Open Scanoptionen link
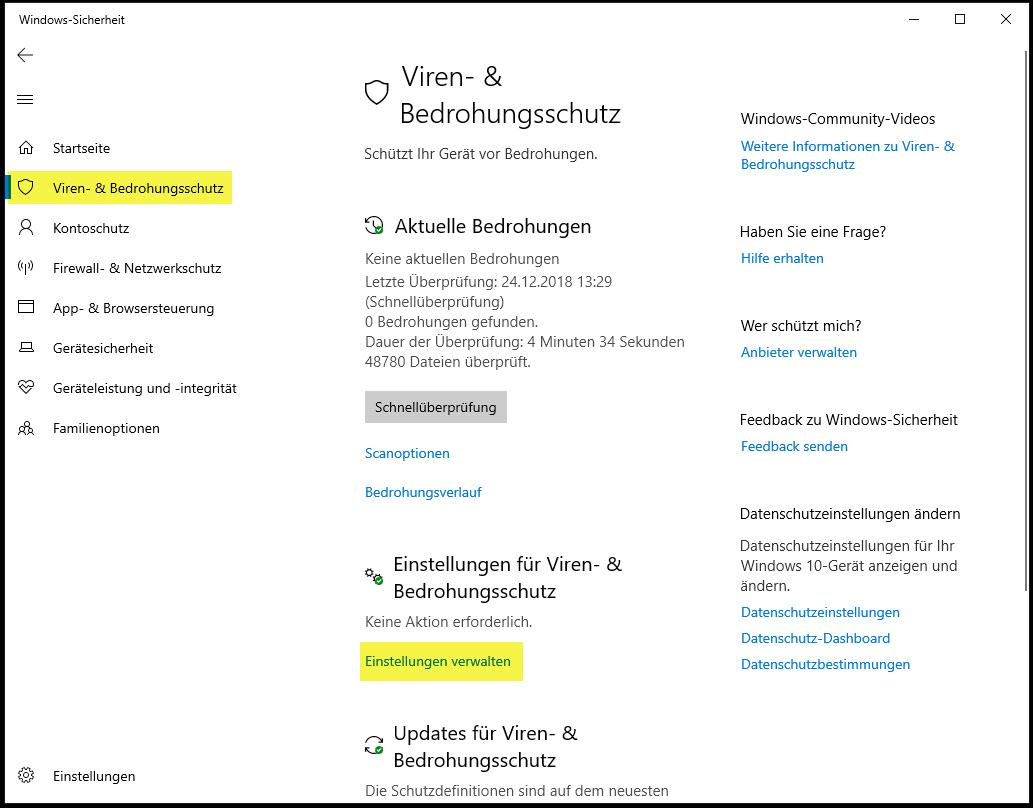 tap(407, 453)
